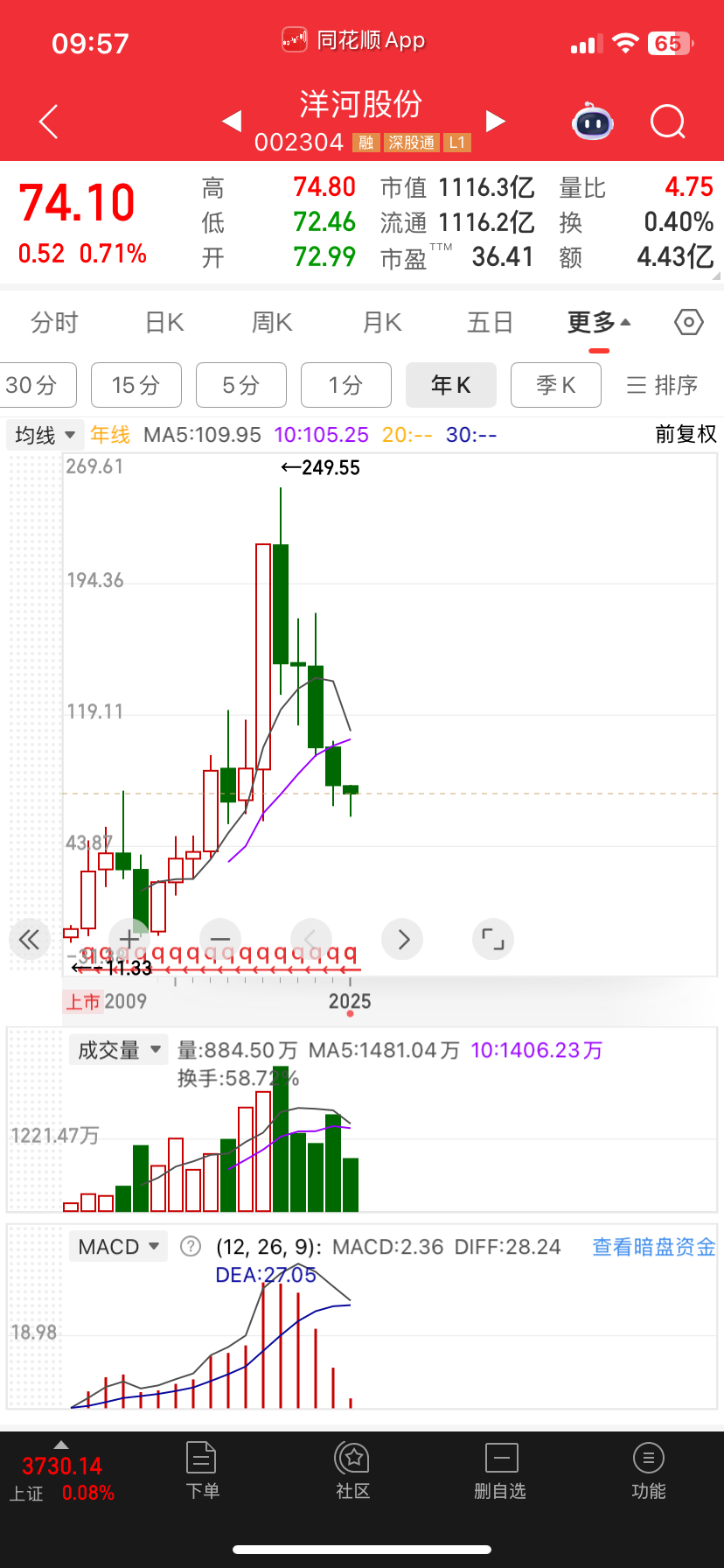Open 社区 community icon

tap(352, 1471)
